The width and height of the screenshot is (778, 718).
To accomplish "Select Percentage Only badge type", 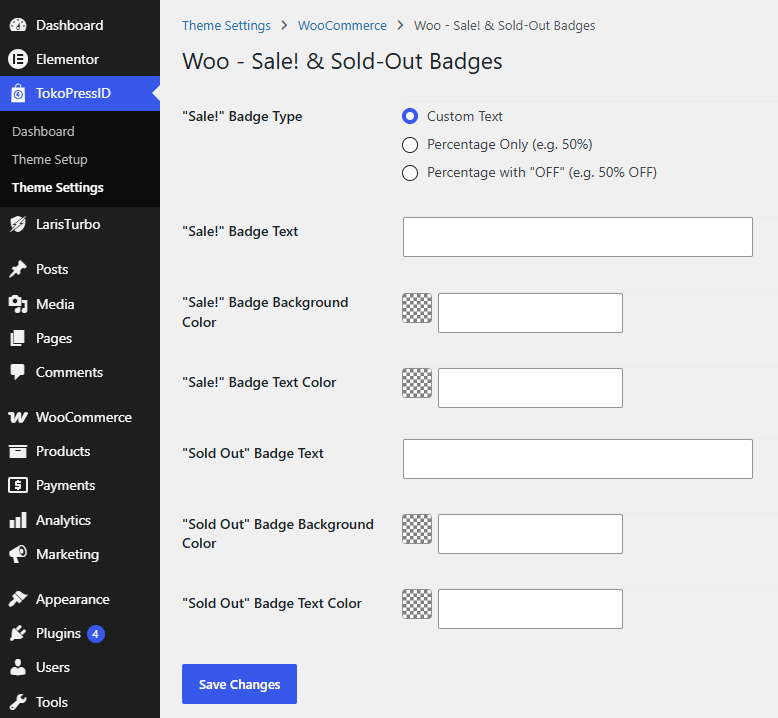I will click(x=410, y=145).
